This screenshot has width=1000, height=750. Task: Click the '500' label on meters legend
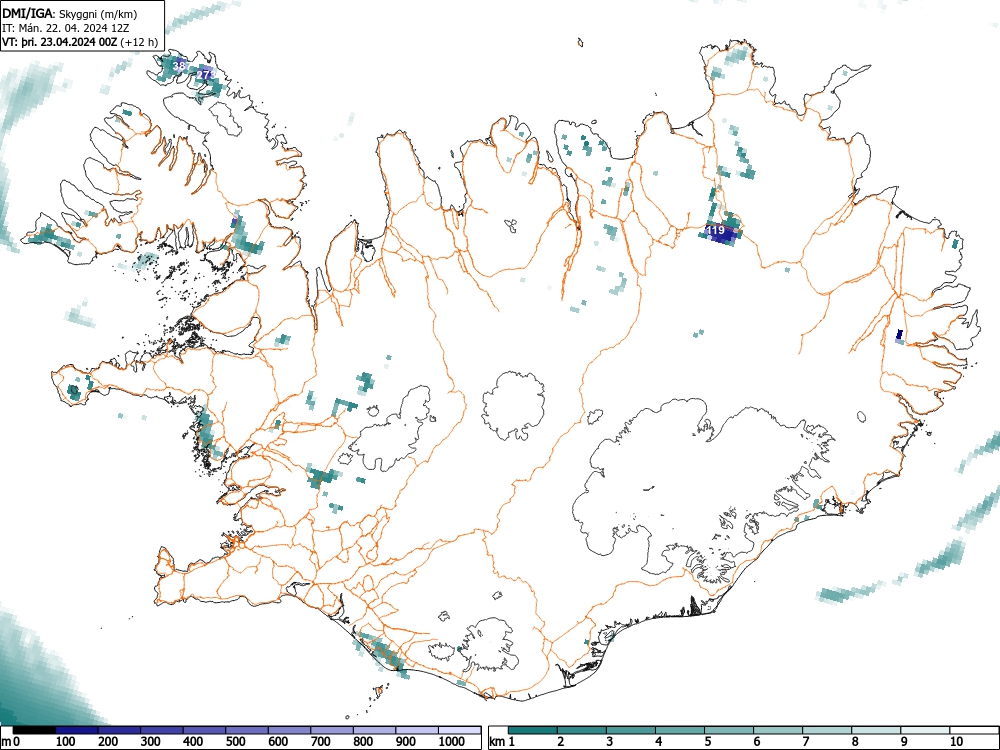[235, 742]
